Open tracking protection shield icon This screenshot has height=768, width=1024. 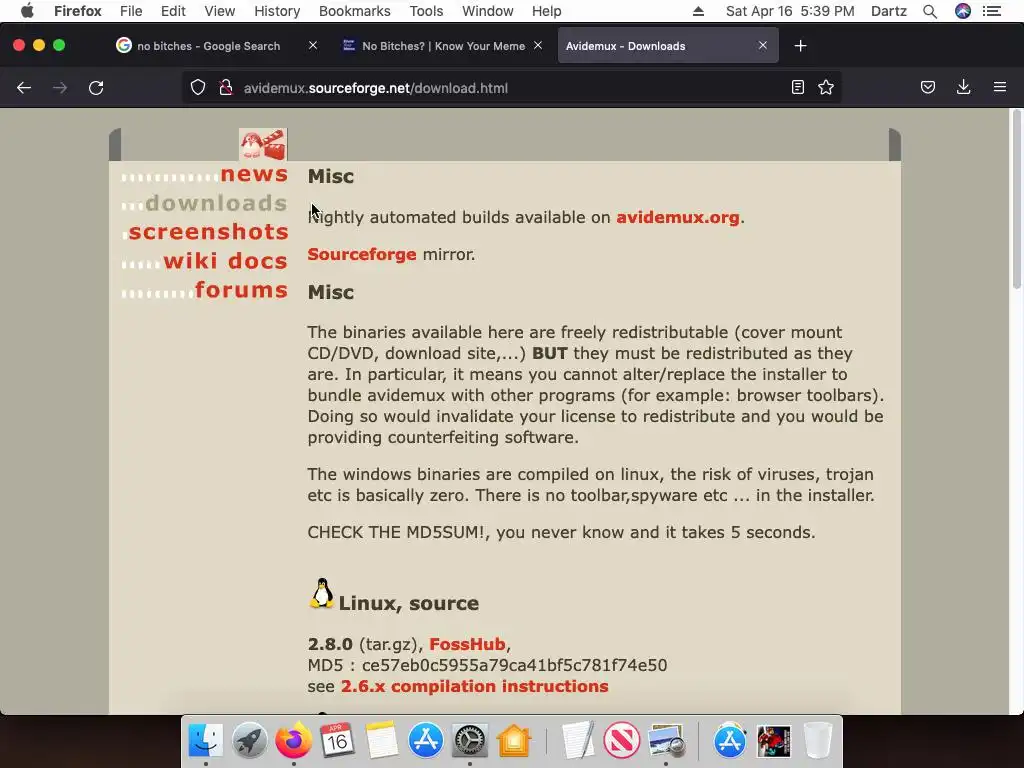[x=198, y=88]
